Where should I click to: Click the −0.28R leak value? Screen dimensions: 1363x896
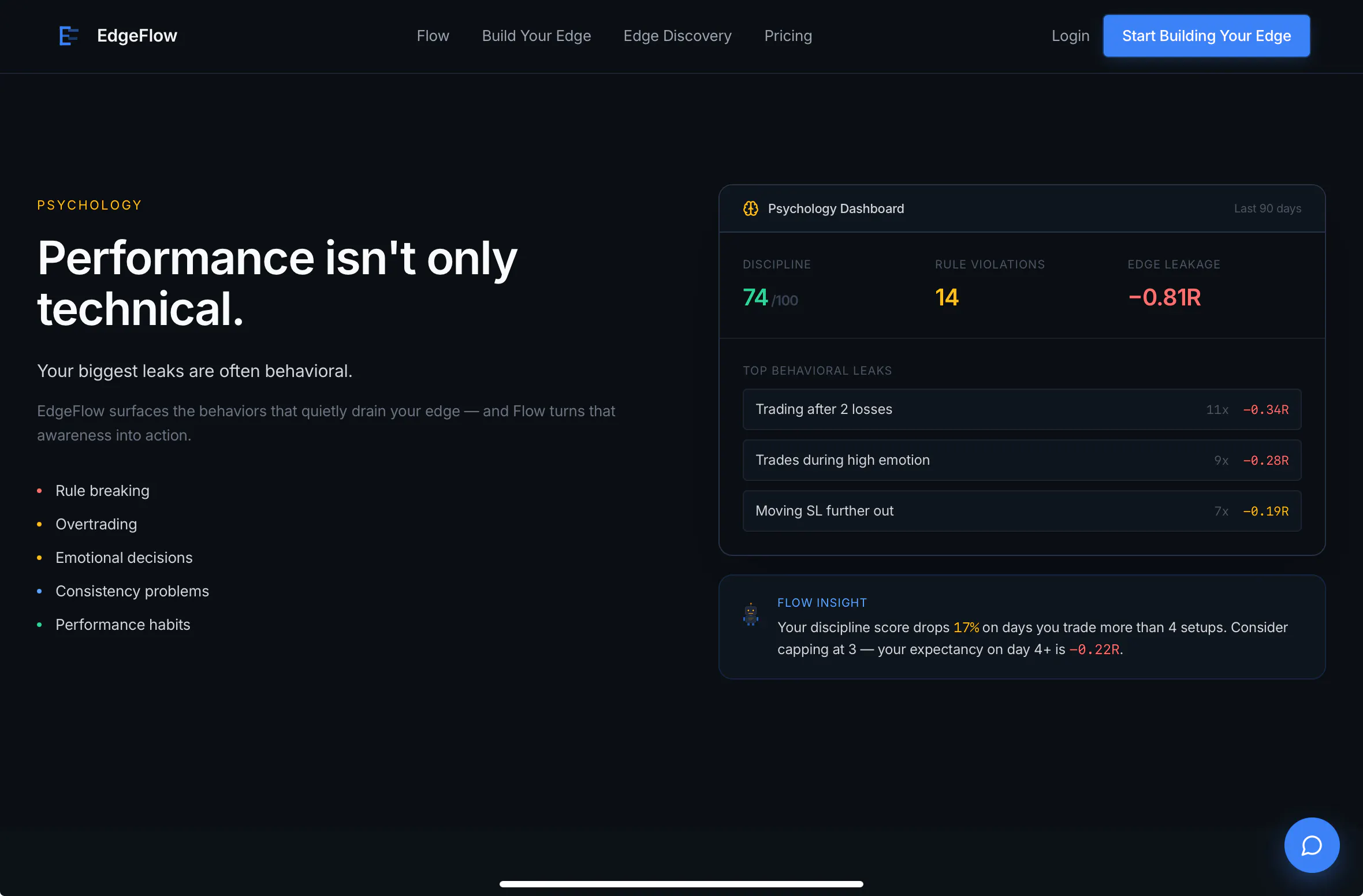click(x=1266, y=460)
